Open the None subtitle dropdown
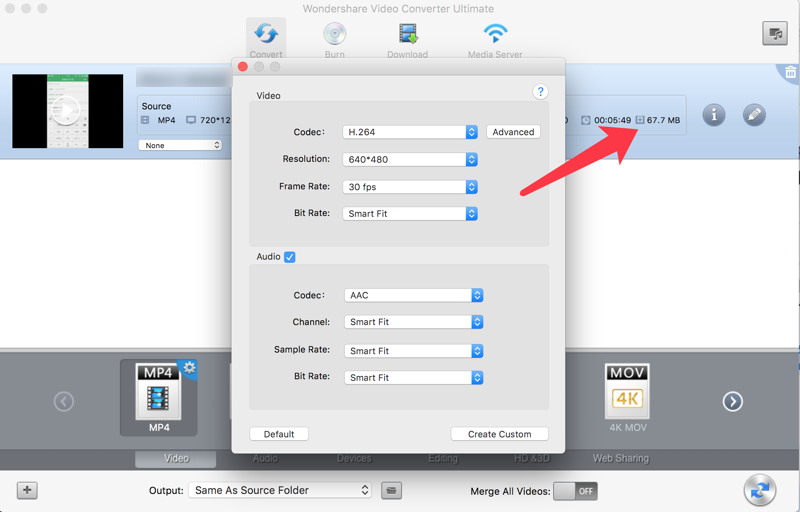The height and width of the screenshot is (512, 800). pos(180,145)
